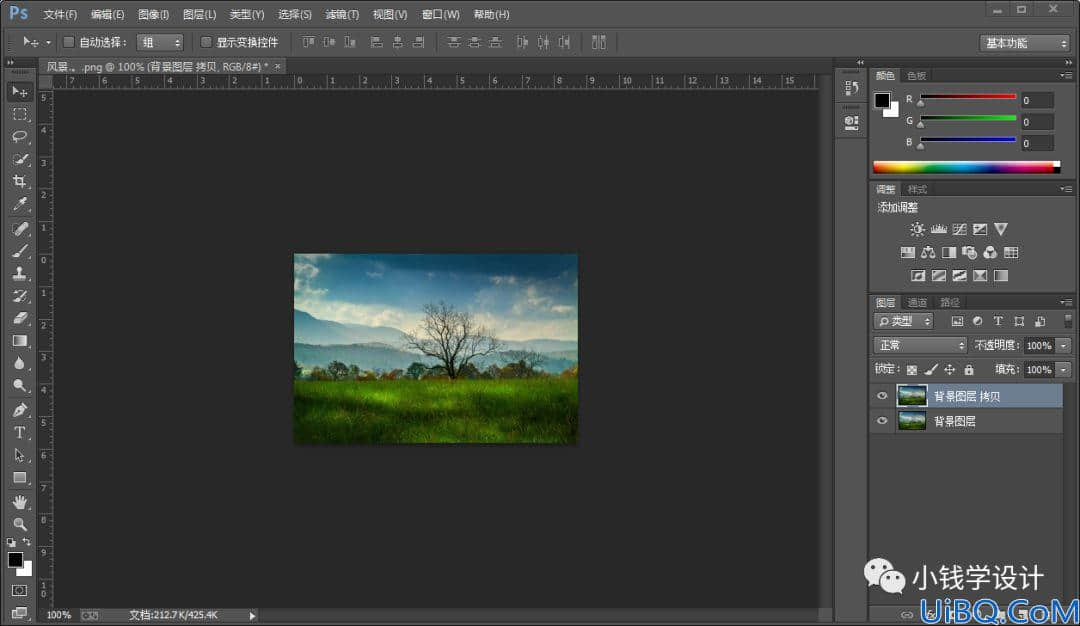Select the Rectangular Marquee tool
Screen dimensions: 1080x626
coord(19,114)
